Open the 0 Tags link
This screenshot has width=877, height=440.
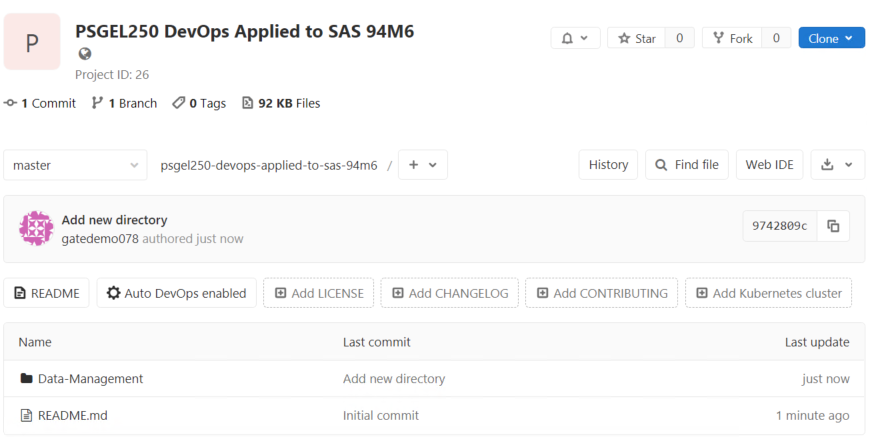(x=200, y=103)
